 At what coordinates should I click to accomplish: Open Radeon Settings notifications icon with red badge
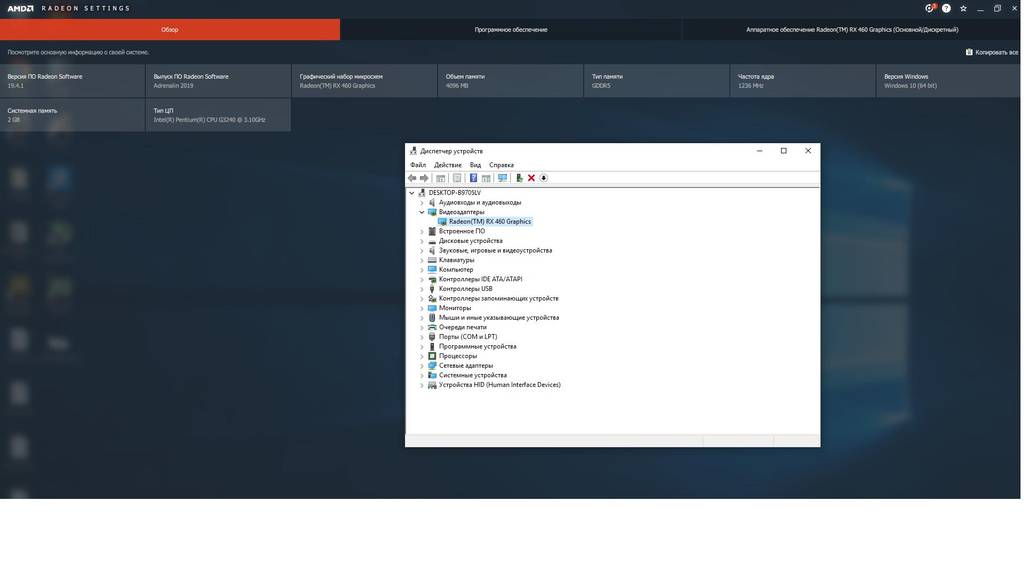coord(930,8)
